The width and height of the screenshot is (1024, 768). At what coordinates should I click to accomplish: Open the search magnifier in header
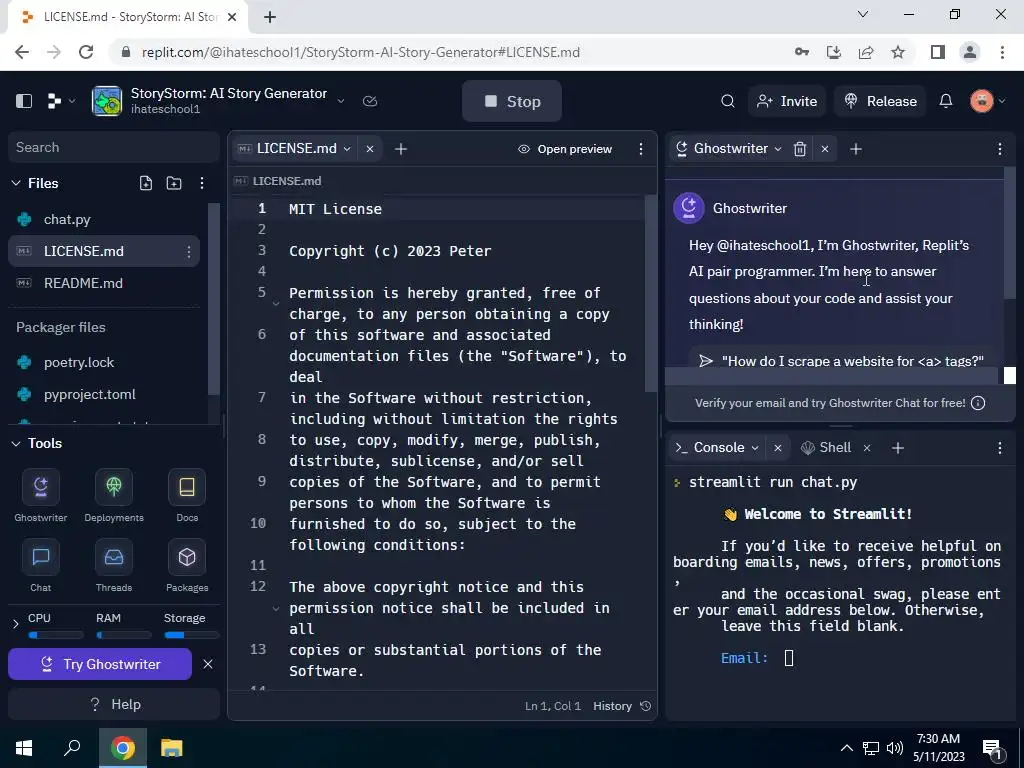click(x=728, y=101)
